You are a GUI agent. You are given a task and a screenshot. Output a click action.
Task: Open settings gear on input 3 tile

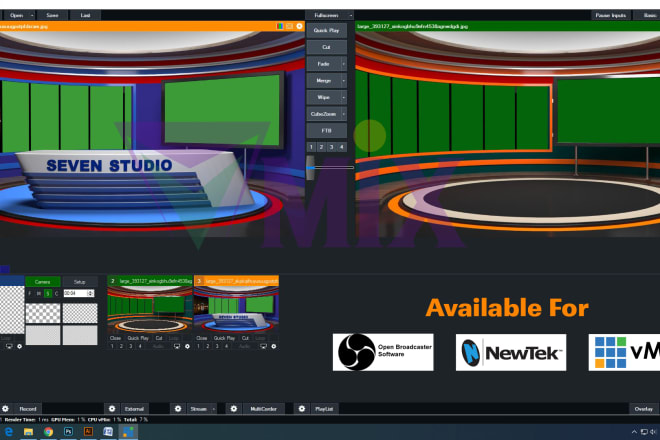274,346
